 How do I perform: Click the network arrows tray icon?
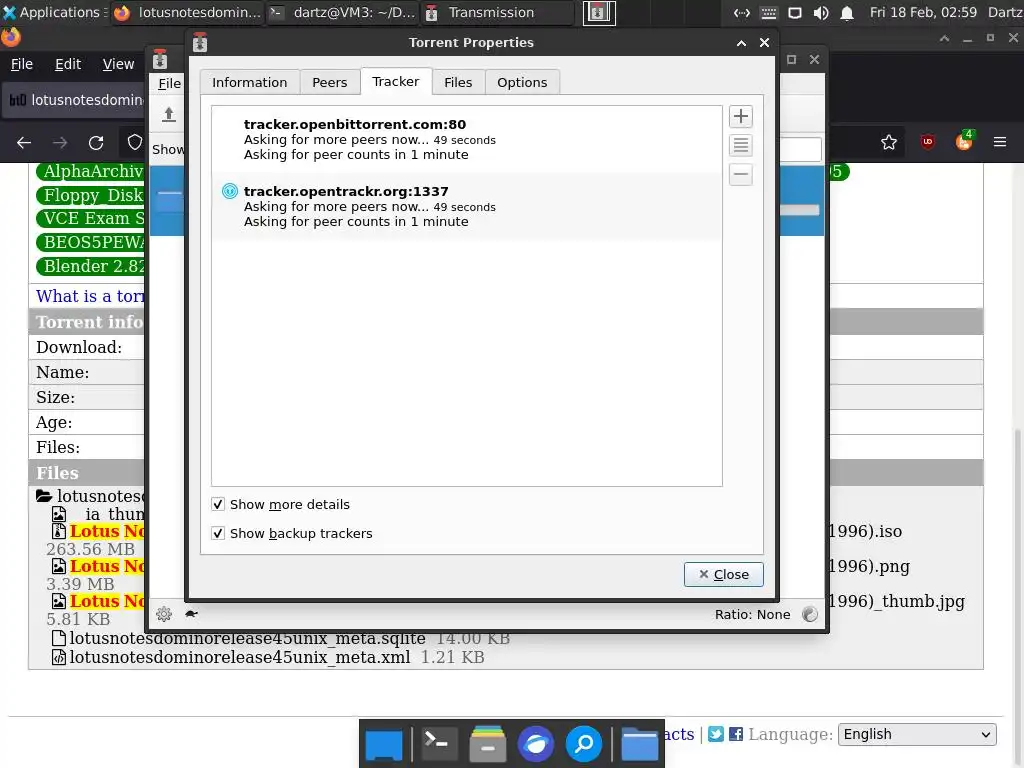(x=742, y=12)
